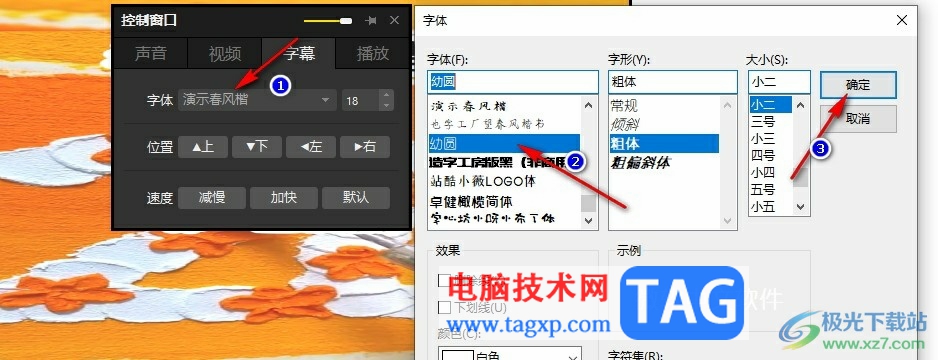Click the font list scrollbar thumb

click(589, 204)
